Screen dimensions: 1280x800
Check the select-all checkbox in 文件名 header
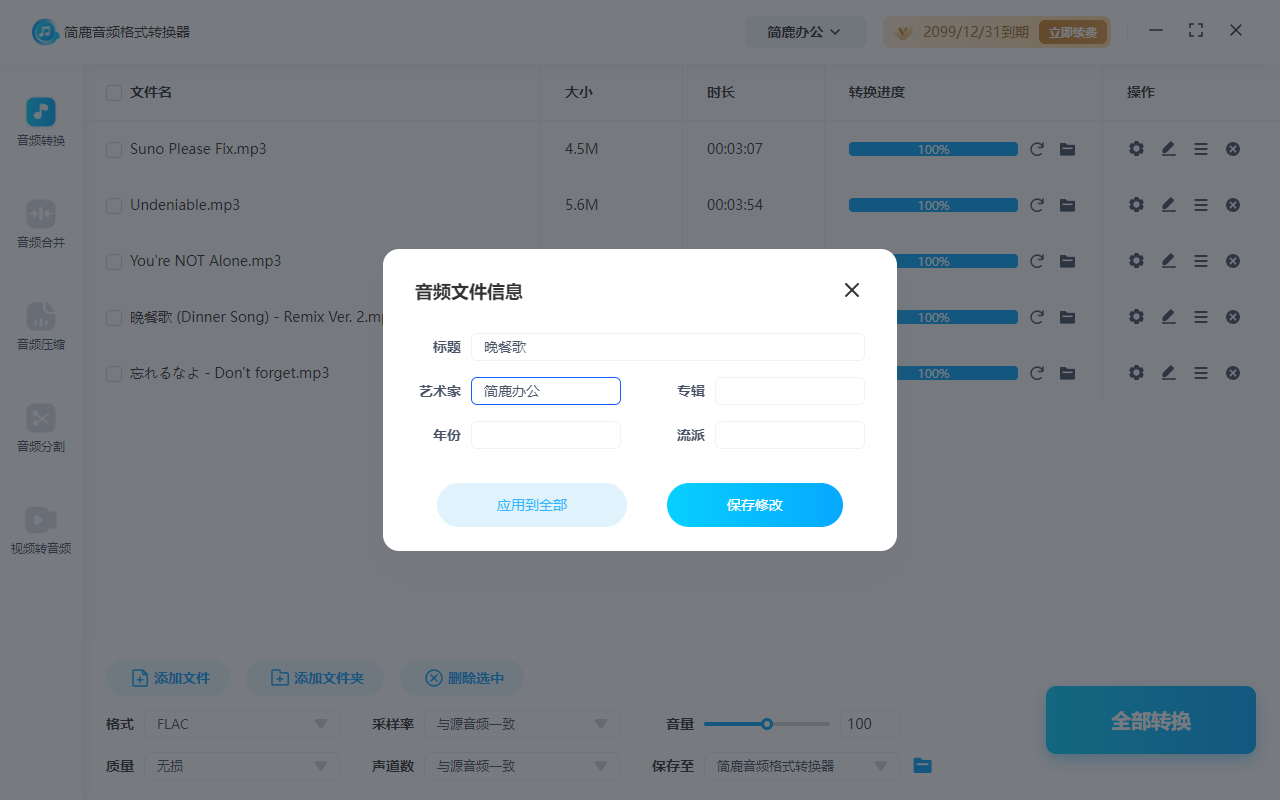pyautogui.click(x=113, y=92)
